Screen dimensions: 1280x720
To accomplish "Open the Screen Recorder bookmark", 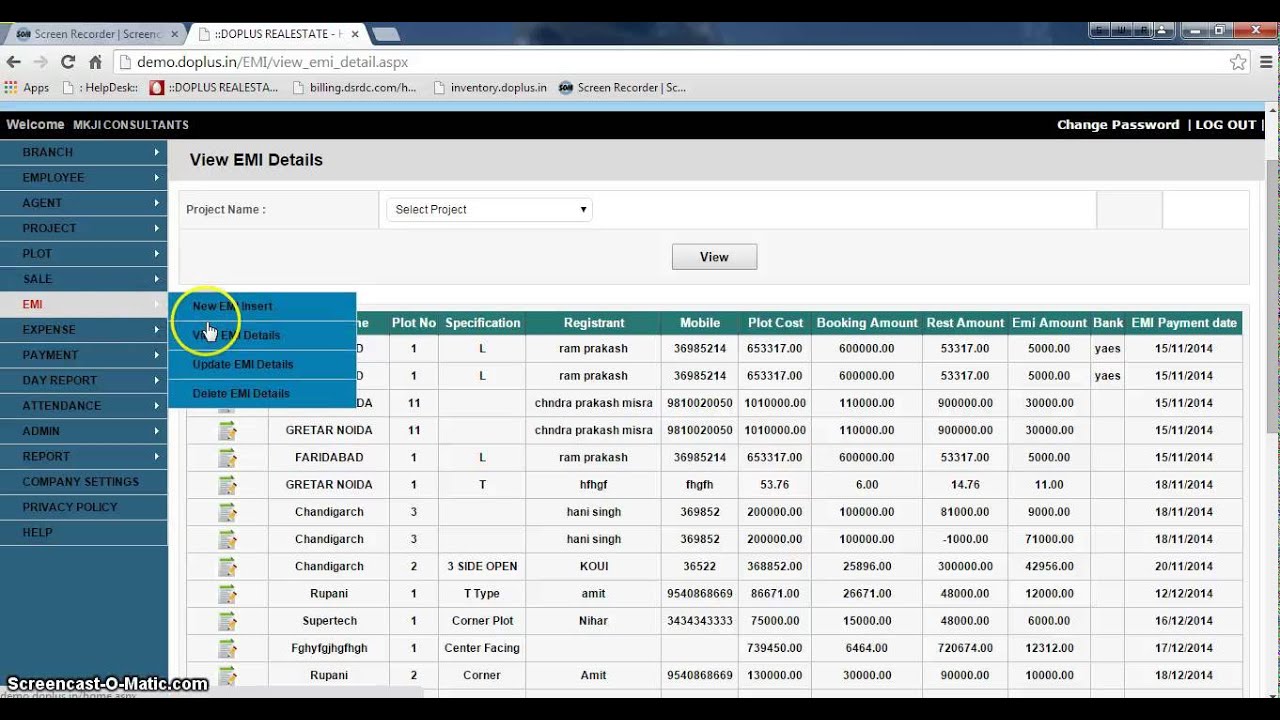I will click(x=622, y=88).
